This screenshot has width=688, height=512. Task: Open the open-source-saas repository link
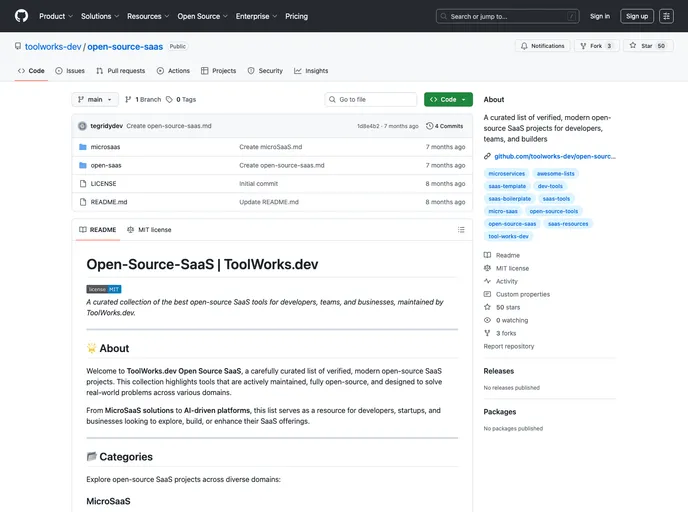tap(125, 47)
